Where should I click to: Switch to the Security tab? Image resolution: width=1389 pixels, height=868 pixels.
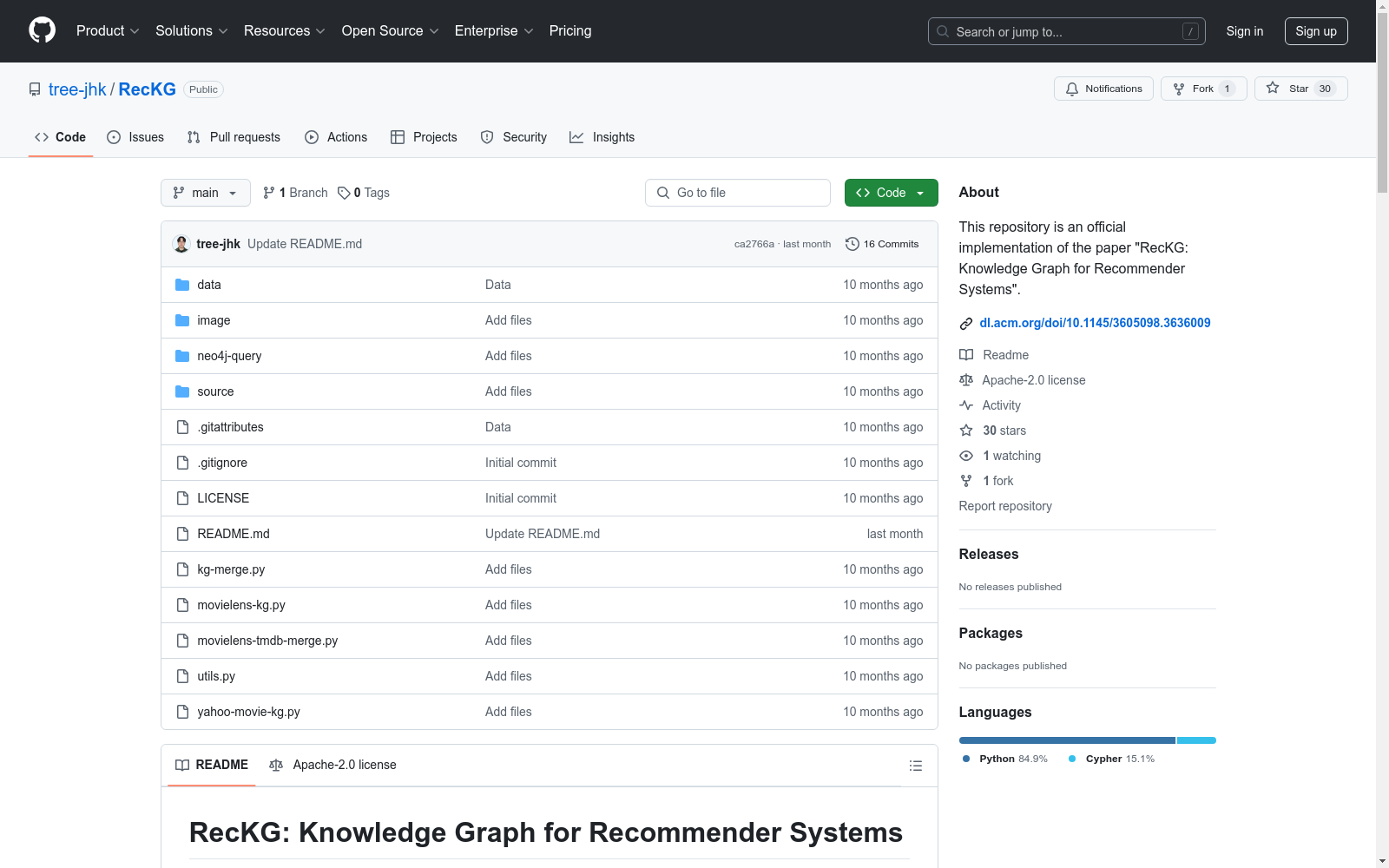(514, 137)
